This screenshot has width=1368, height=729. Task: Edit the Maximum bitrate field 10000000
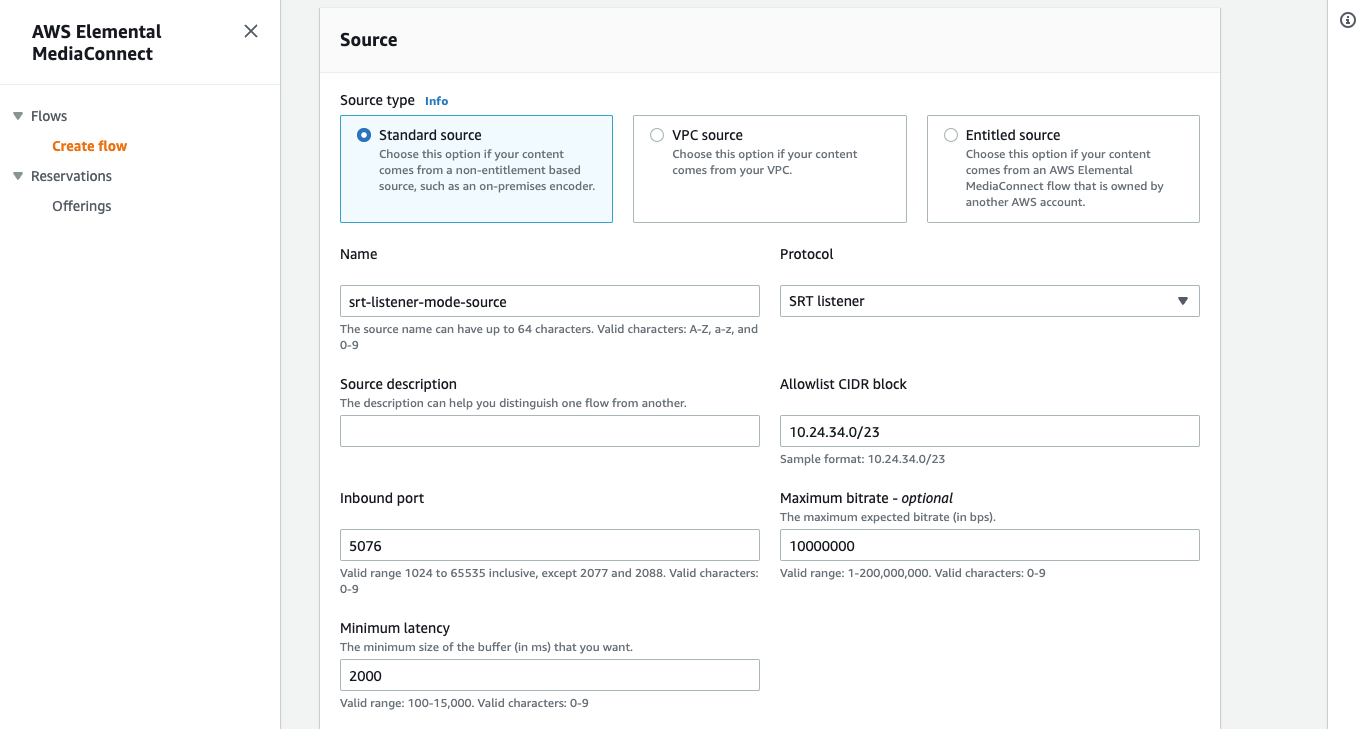pyautogui.click(x=989, y=545)
